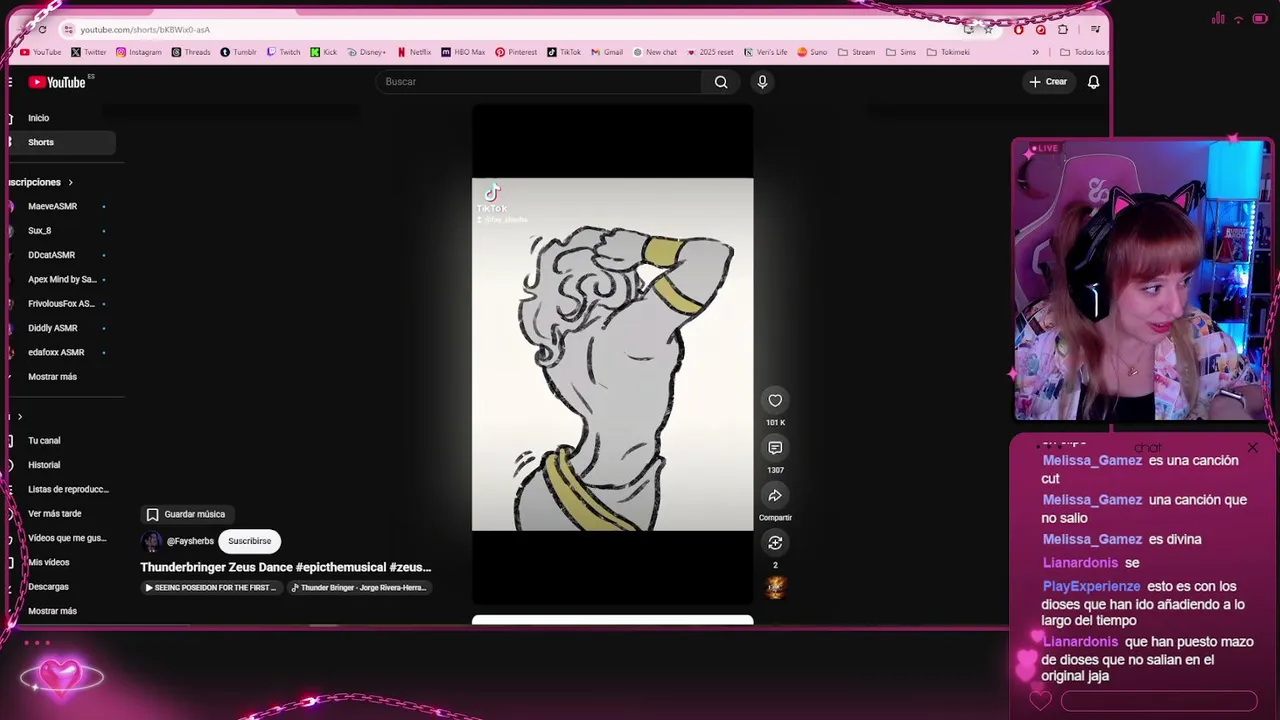Open the Threads bookmark
Image resolution: width=1280 pixels, height=720 pixels.
tap(191, 52)
